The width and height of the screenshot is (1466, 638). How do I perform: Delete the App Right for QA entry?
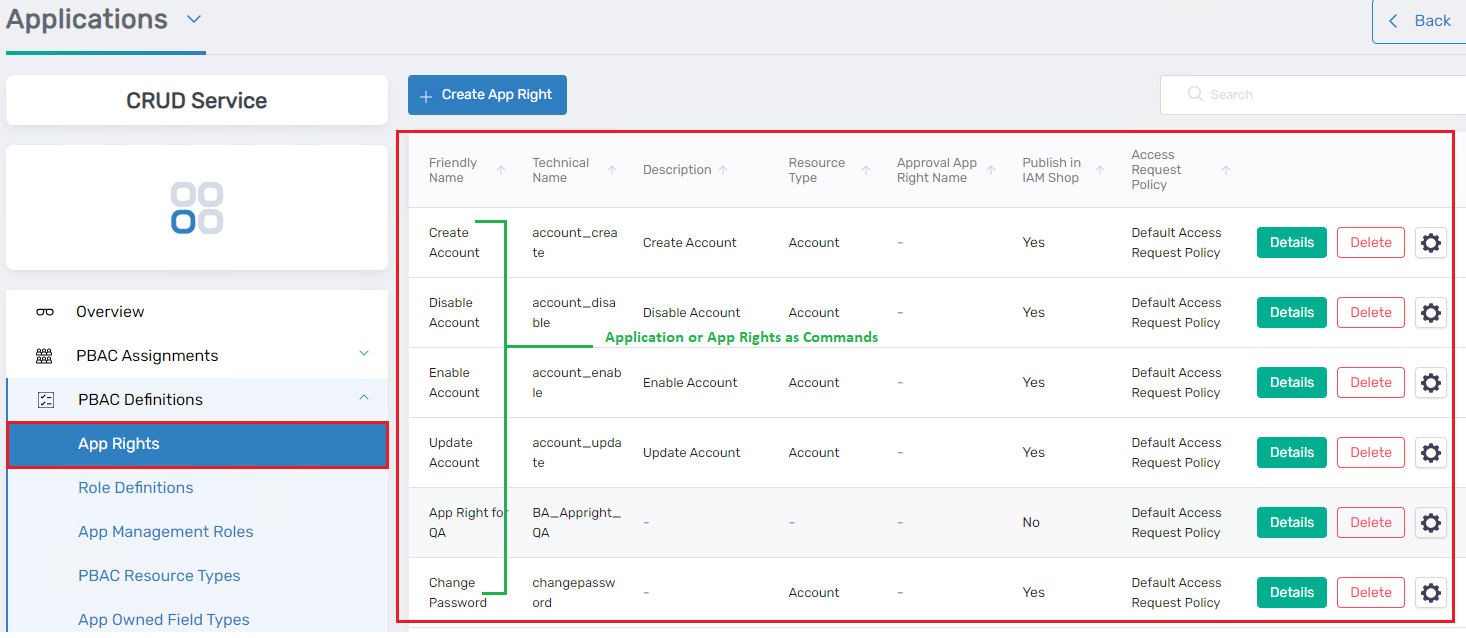pyautogui.click(x=1371, y=523)
